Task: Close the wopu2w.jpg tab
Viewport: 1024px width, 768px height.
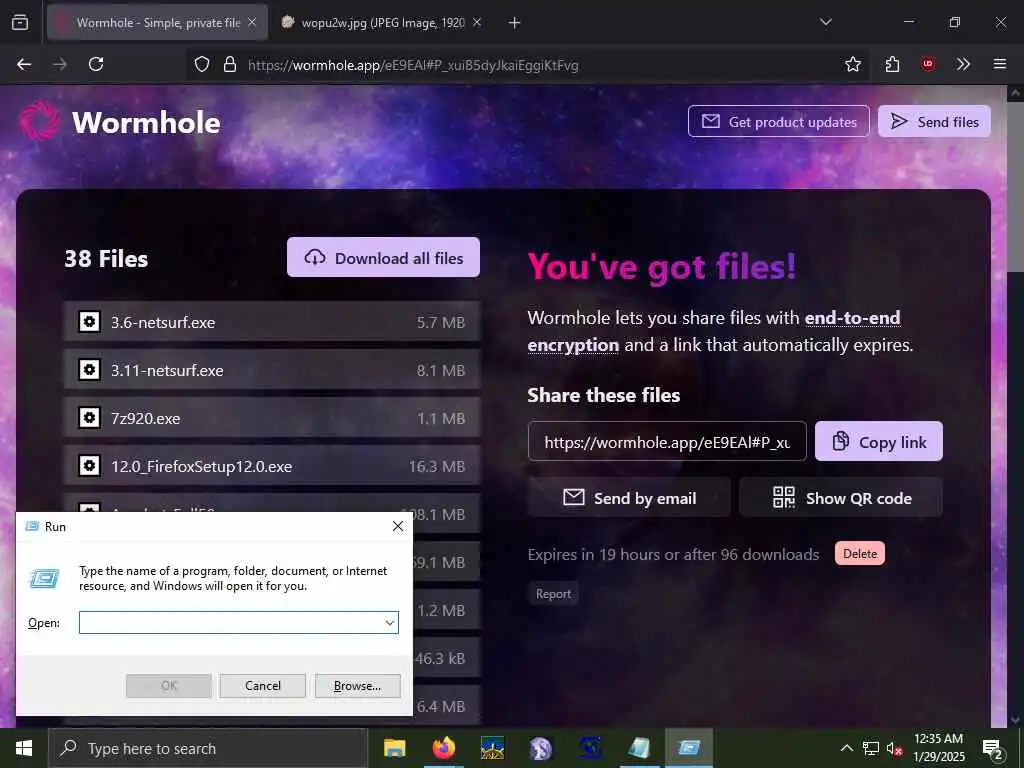Action: tap(477, 23)
